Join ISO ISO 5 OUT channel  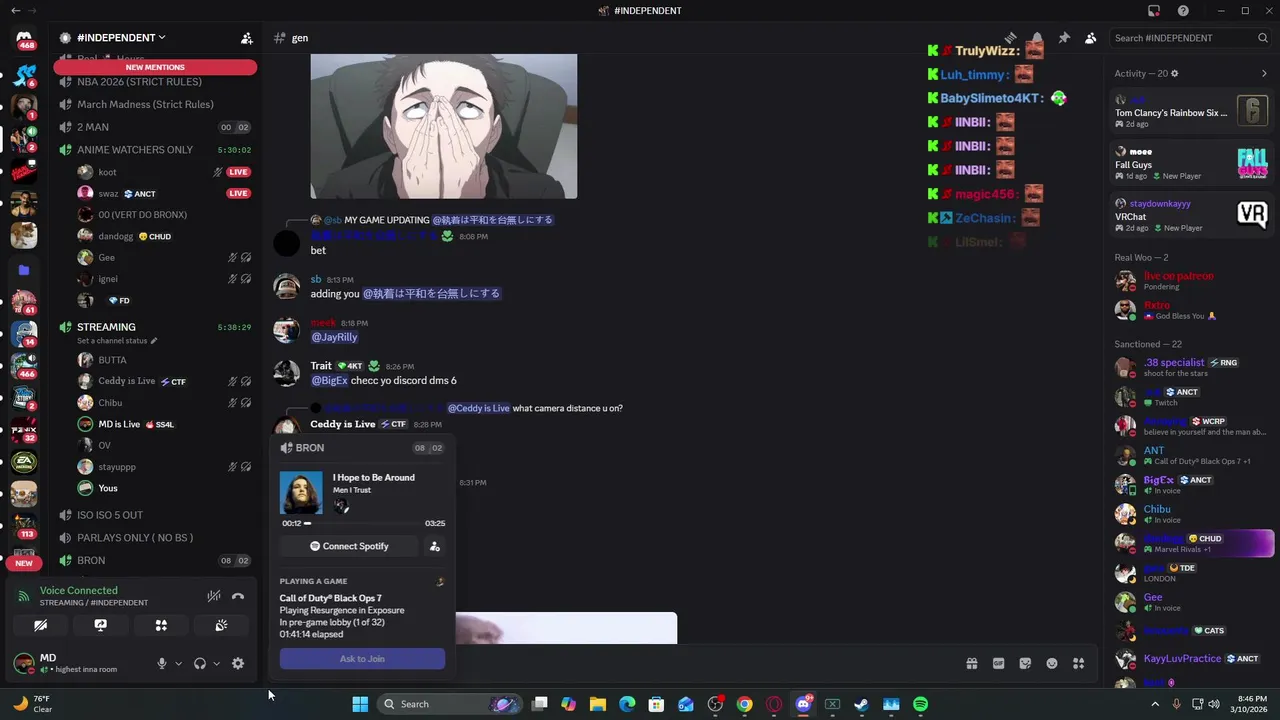click(x=155, y=515)
